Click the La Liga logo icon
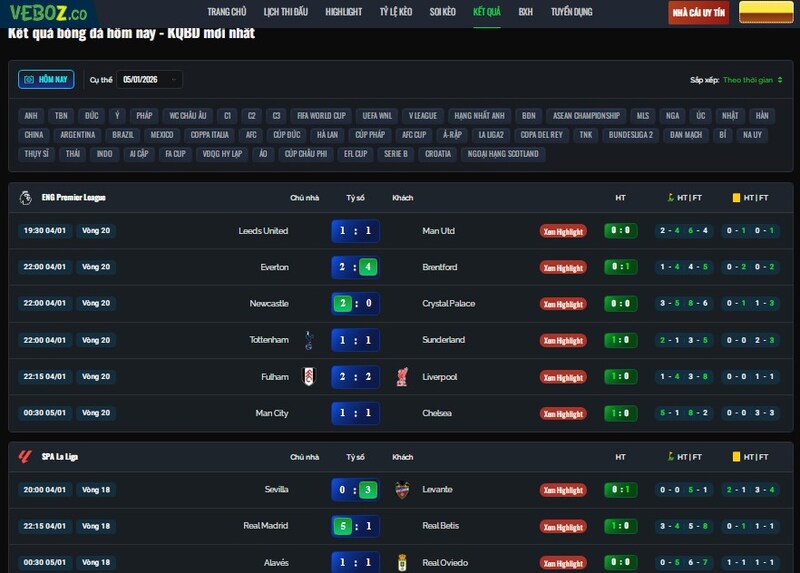800x573 pixels. tap(25, 457)
